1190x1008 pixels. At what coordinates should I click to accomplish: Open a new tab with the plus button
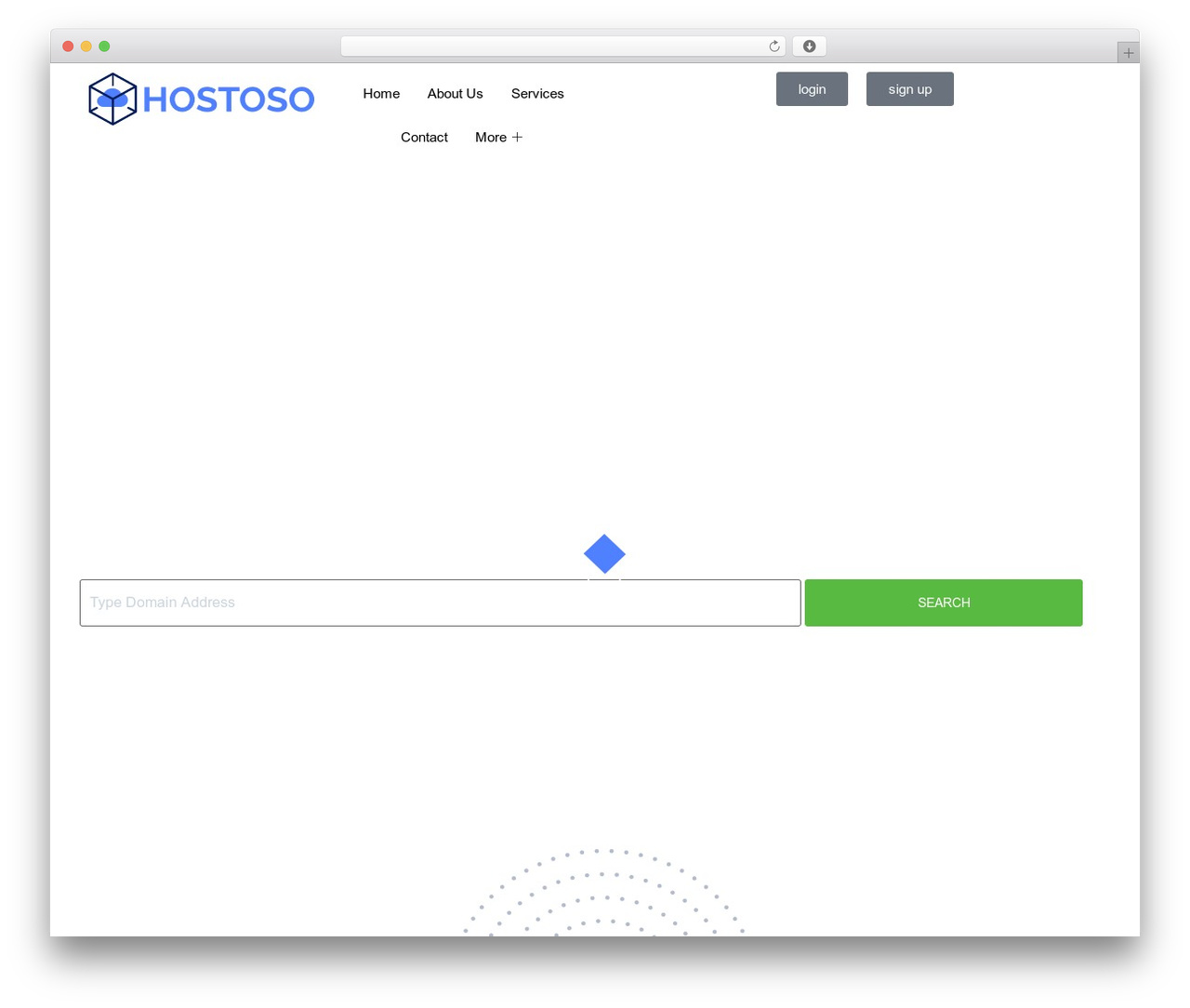click(1128, 53)
